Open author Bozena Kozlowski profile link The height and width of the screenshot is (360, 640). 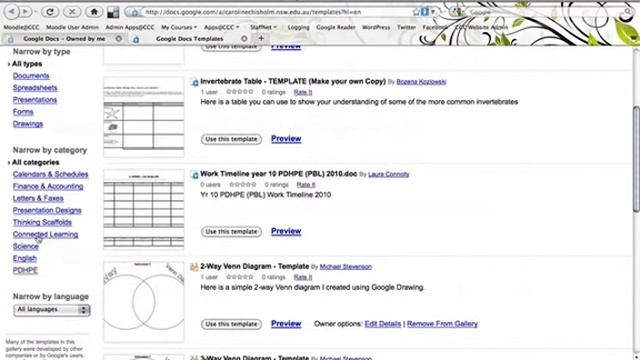[x=421, y=82]
